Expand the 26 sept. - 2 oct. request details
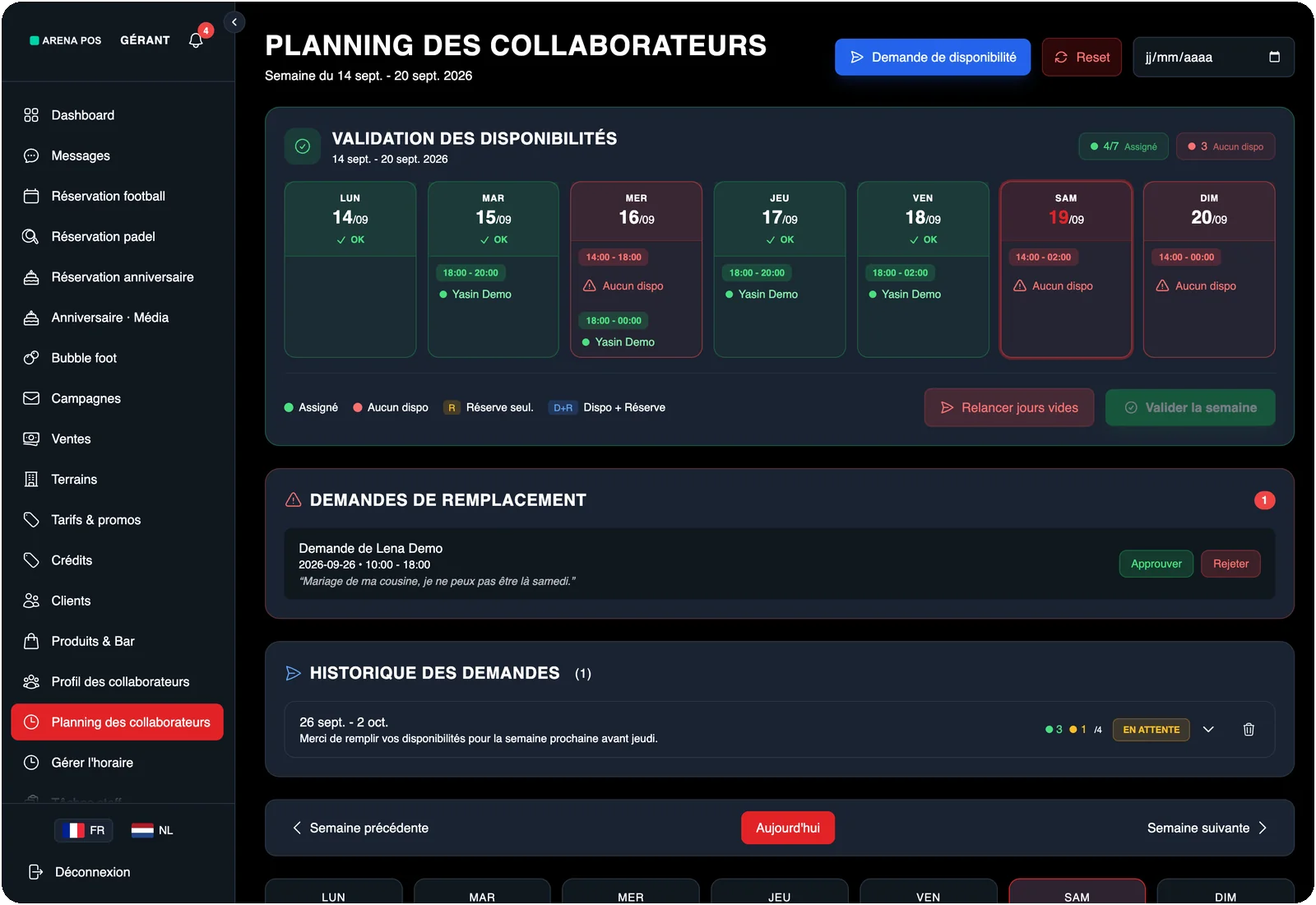The image size is (1316, 905). pyautogui.click(x=1208, y=729)
